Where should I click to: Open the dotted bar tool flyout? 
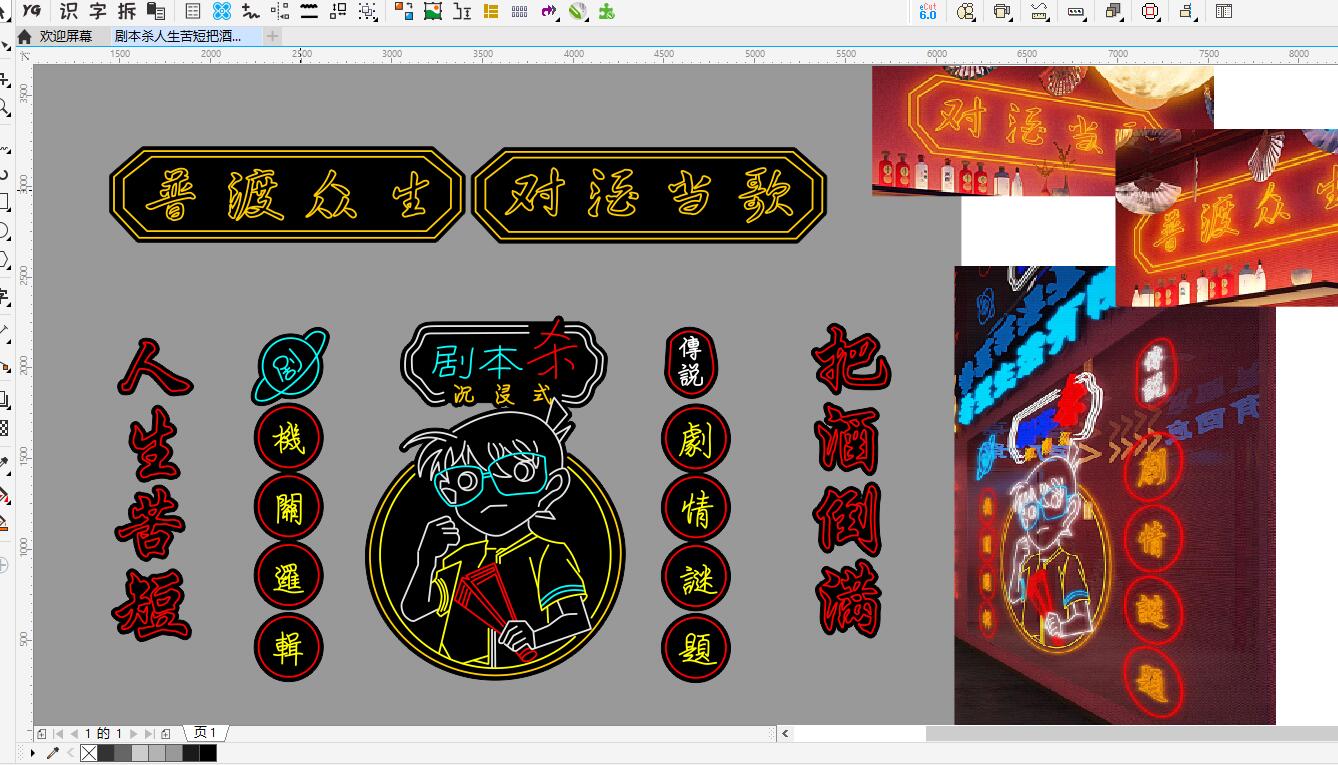pyautogui.click(x=1076, y=11)
